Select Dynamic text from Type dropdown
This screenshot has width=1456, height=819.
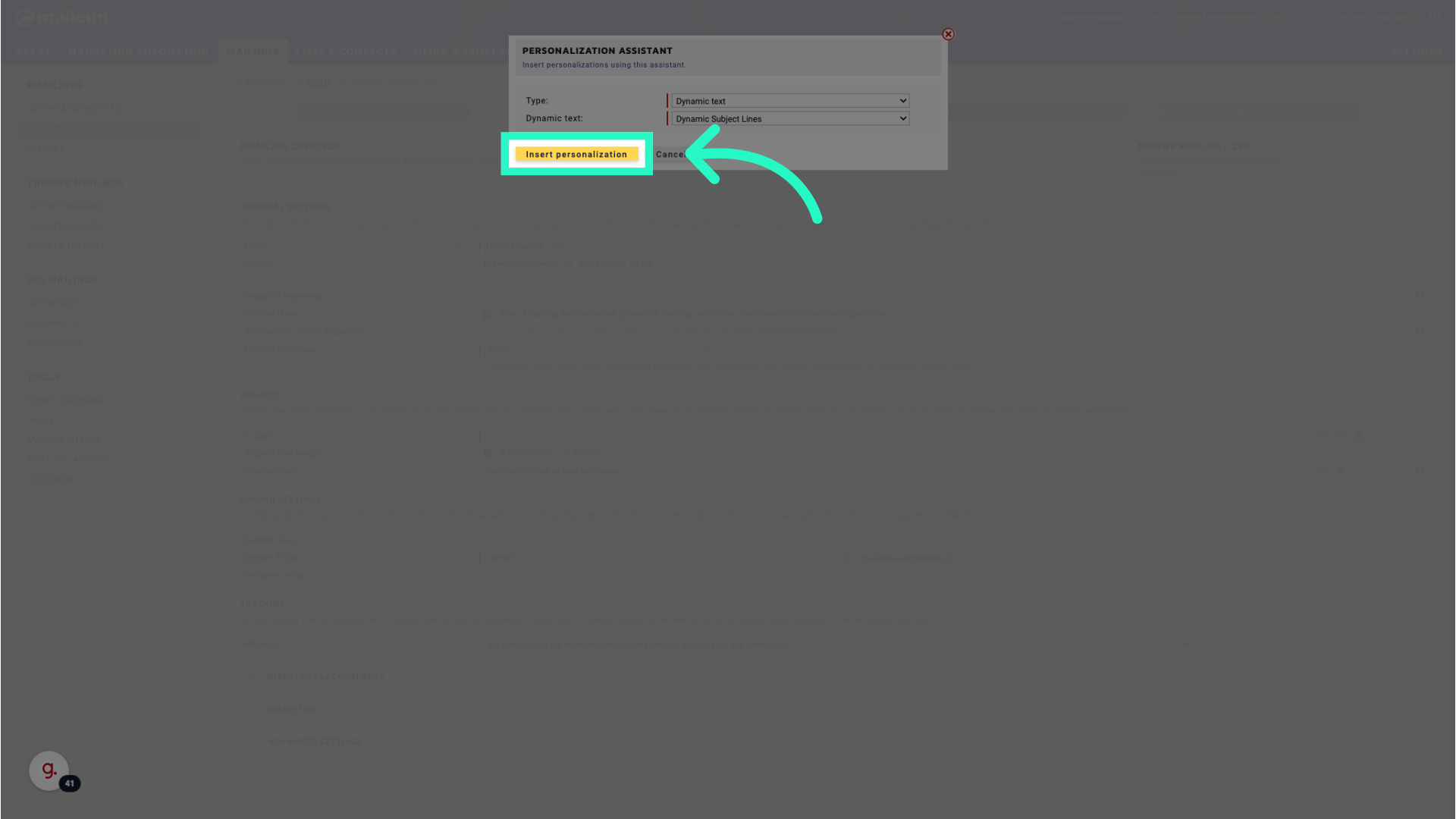click(789, 100)
